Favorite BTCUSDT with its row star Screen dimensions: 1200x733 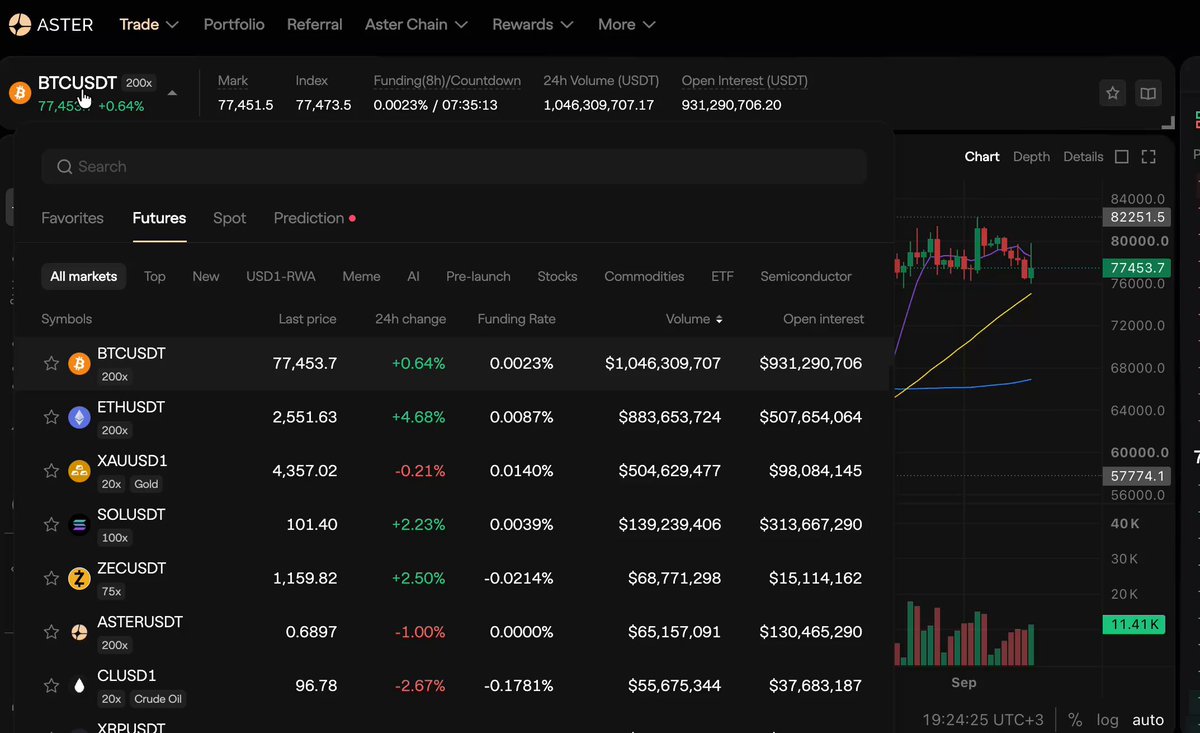(x=51, y=363)
